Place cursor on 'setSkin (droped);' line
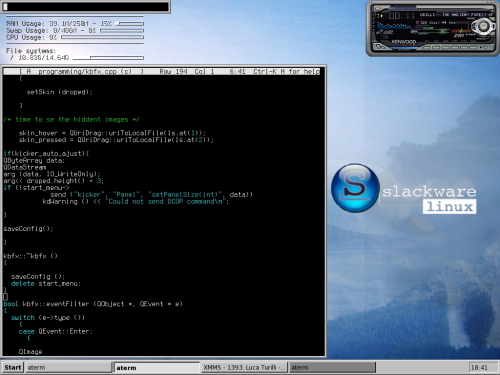 click(x=59, y=92)
